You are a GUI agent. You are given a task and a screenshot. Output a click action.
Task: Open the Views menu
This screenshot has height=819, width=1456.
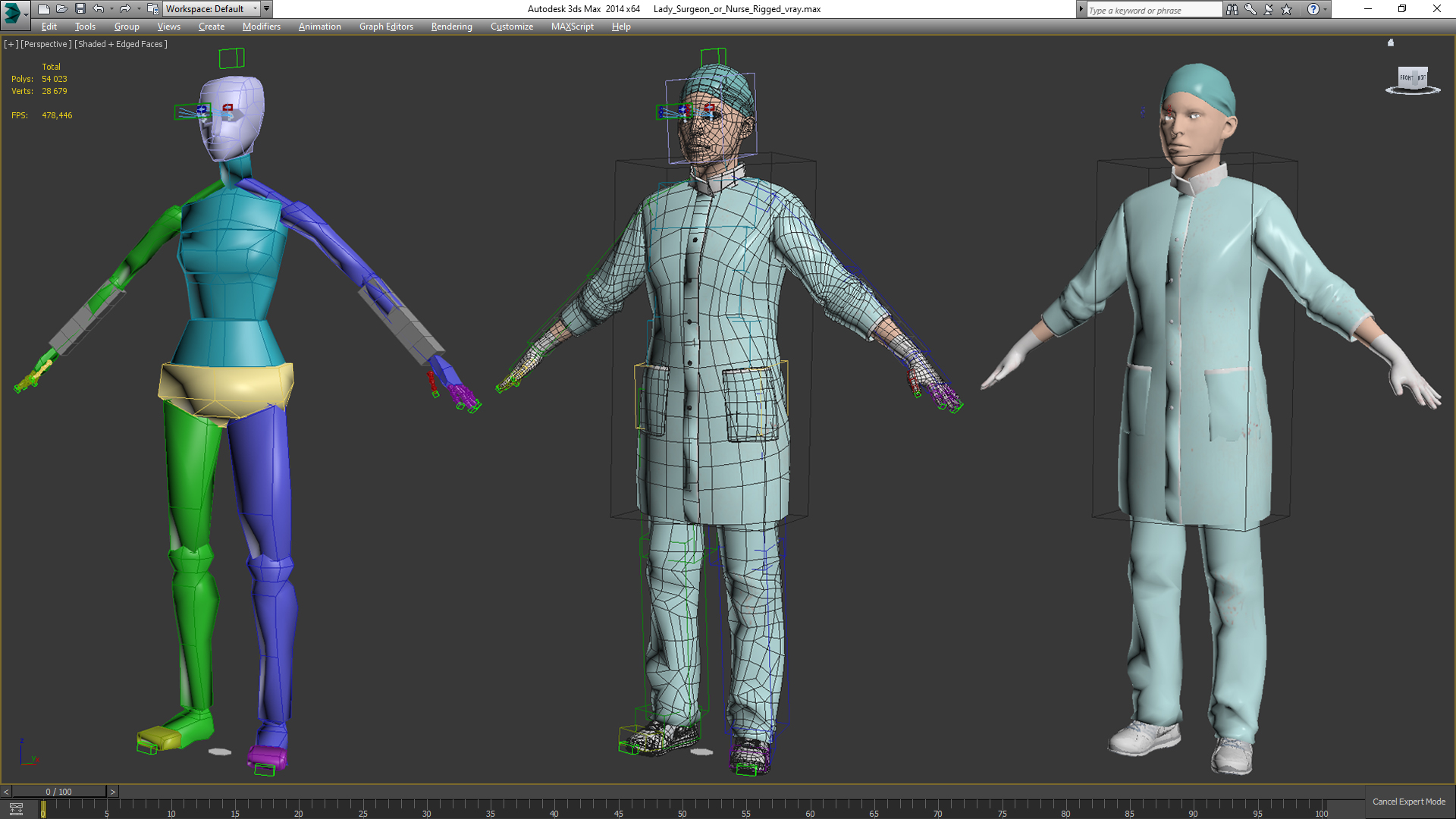tap(168, 27)
